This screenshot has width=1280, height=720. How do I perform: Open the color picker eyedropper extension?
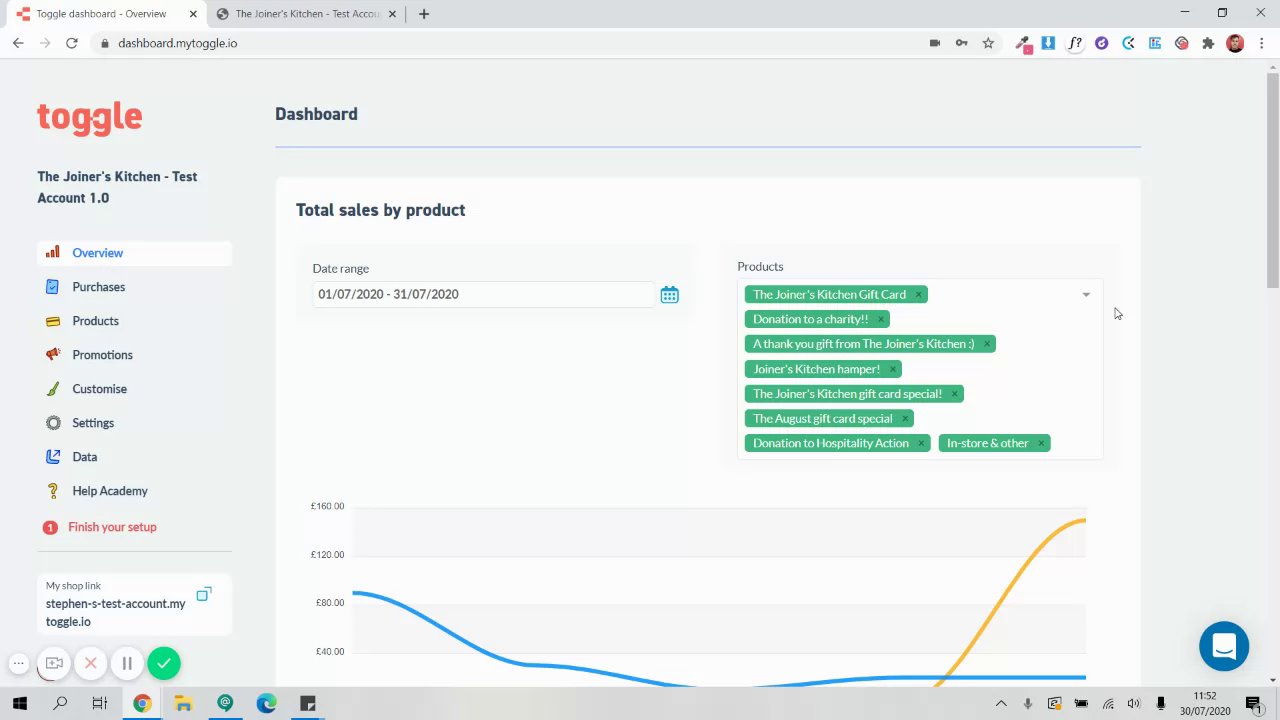[x=1023, y=44]
